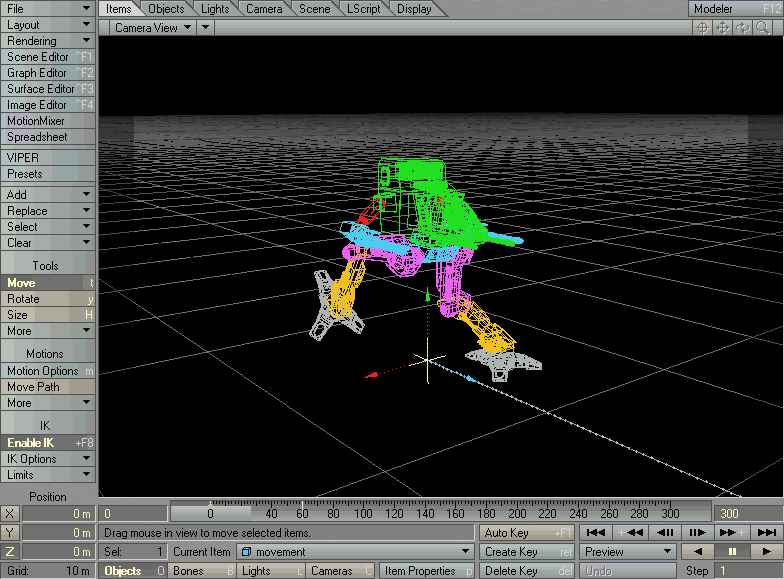
Task: Switch to the Display tab
Action: pos(414,8)
